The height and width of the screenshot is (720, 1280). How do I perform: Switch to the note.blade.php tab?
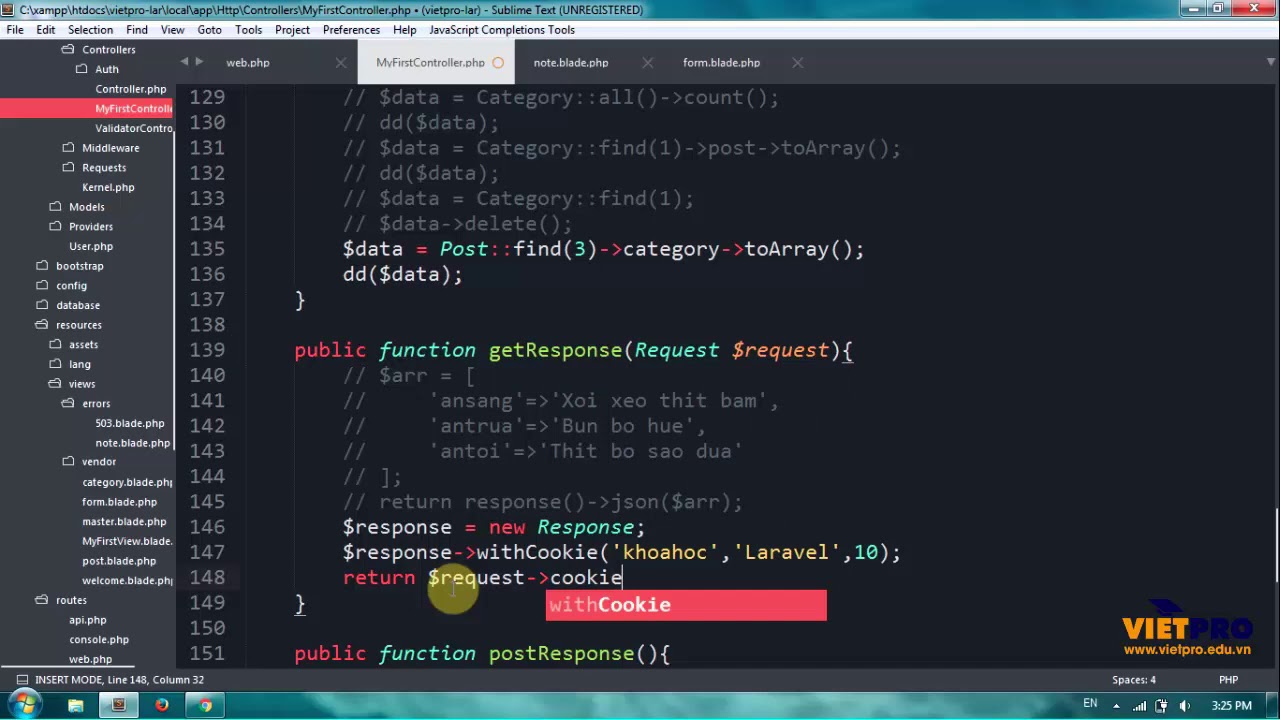point(571,63)
